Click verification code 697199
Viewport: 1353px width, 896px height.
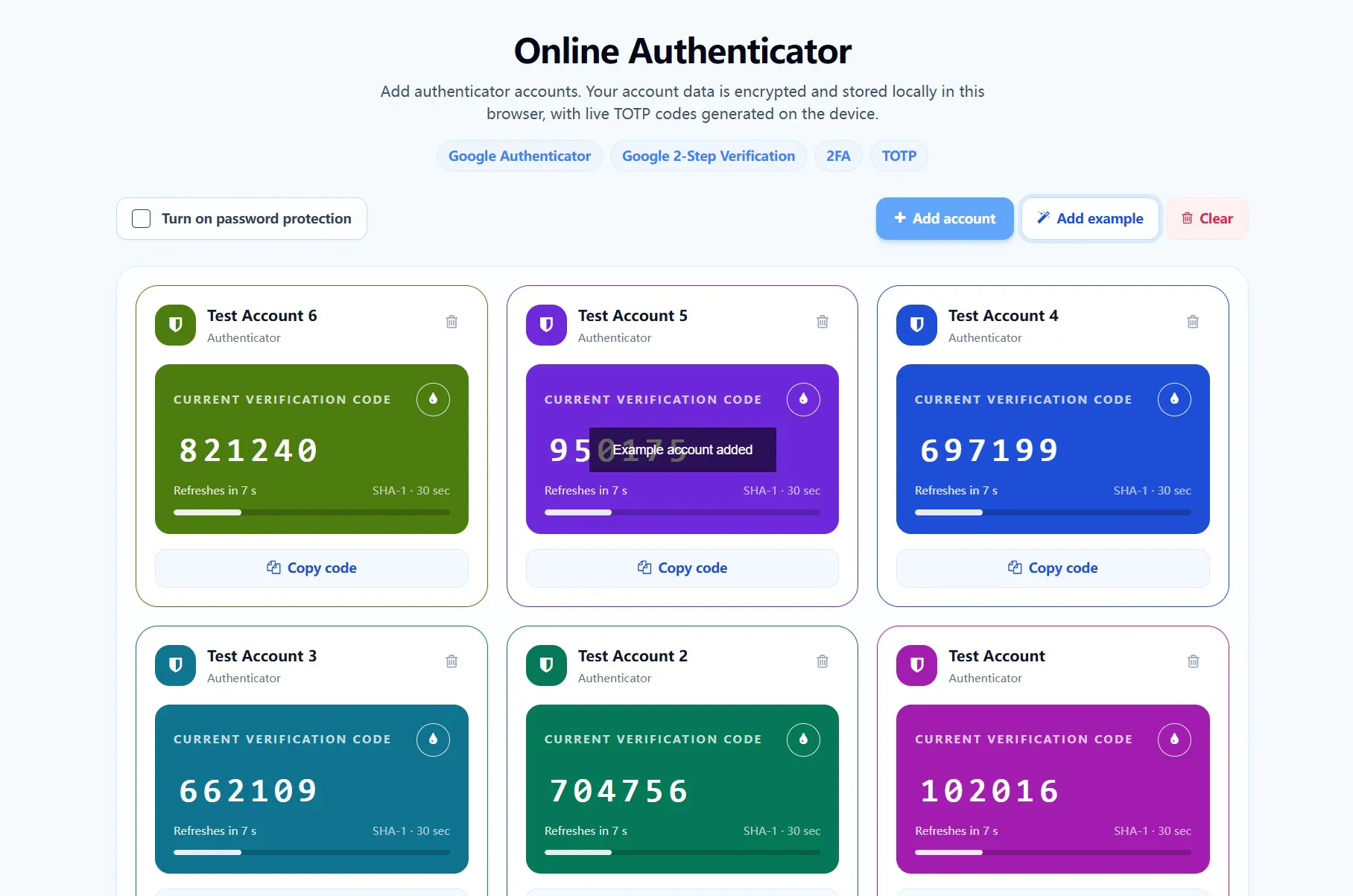tap(990, 451)
